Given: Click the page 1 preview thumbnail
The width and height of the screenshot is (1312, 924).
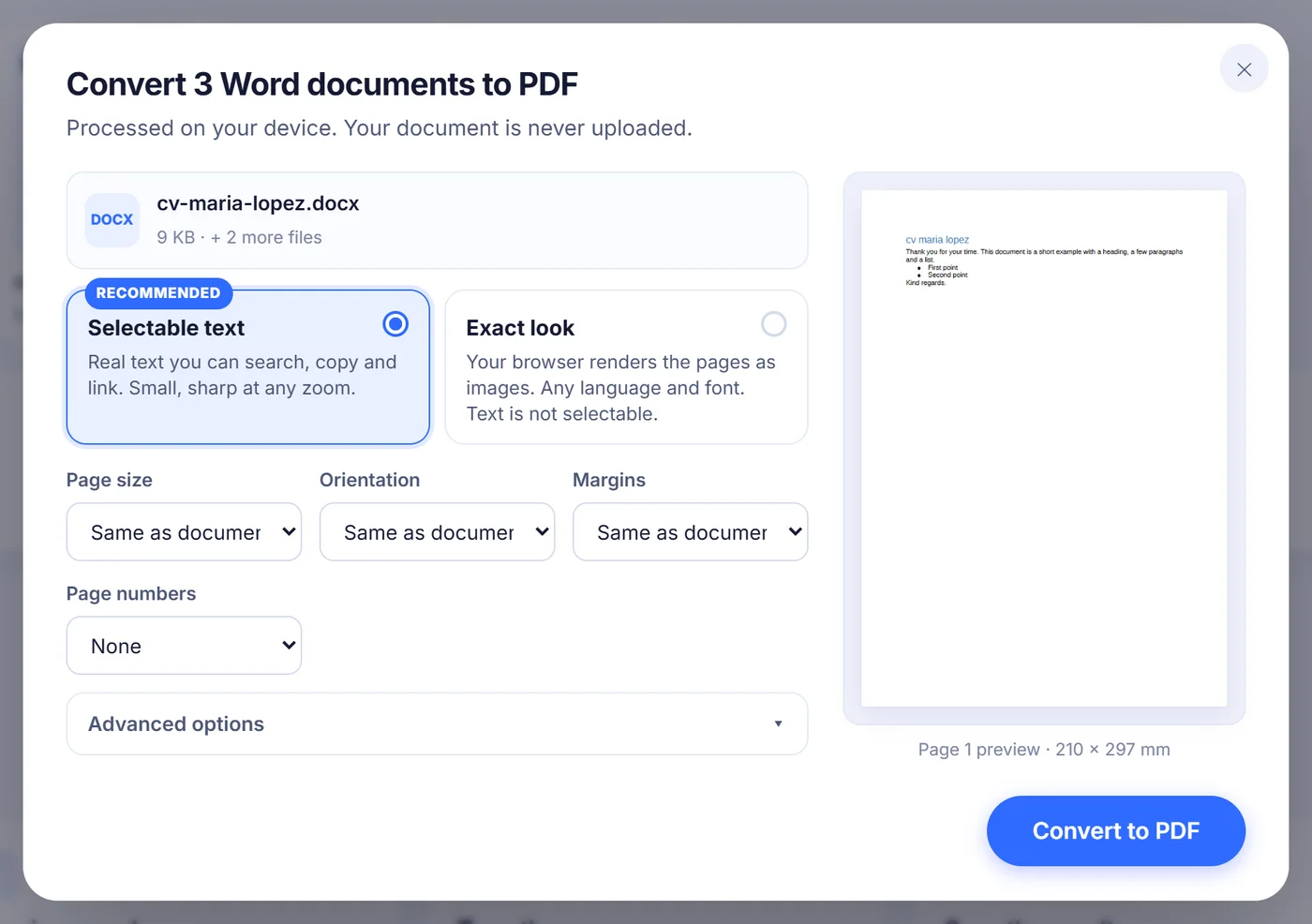Looking at the screenshot, I should point(1044,449).
